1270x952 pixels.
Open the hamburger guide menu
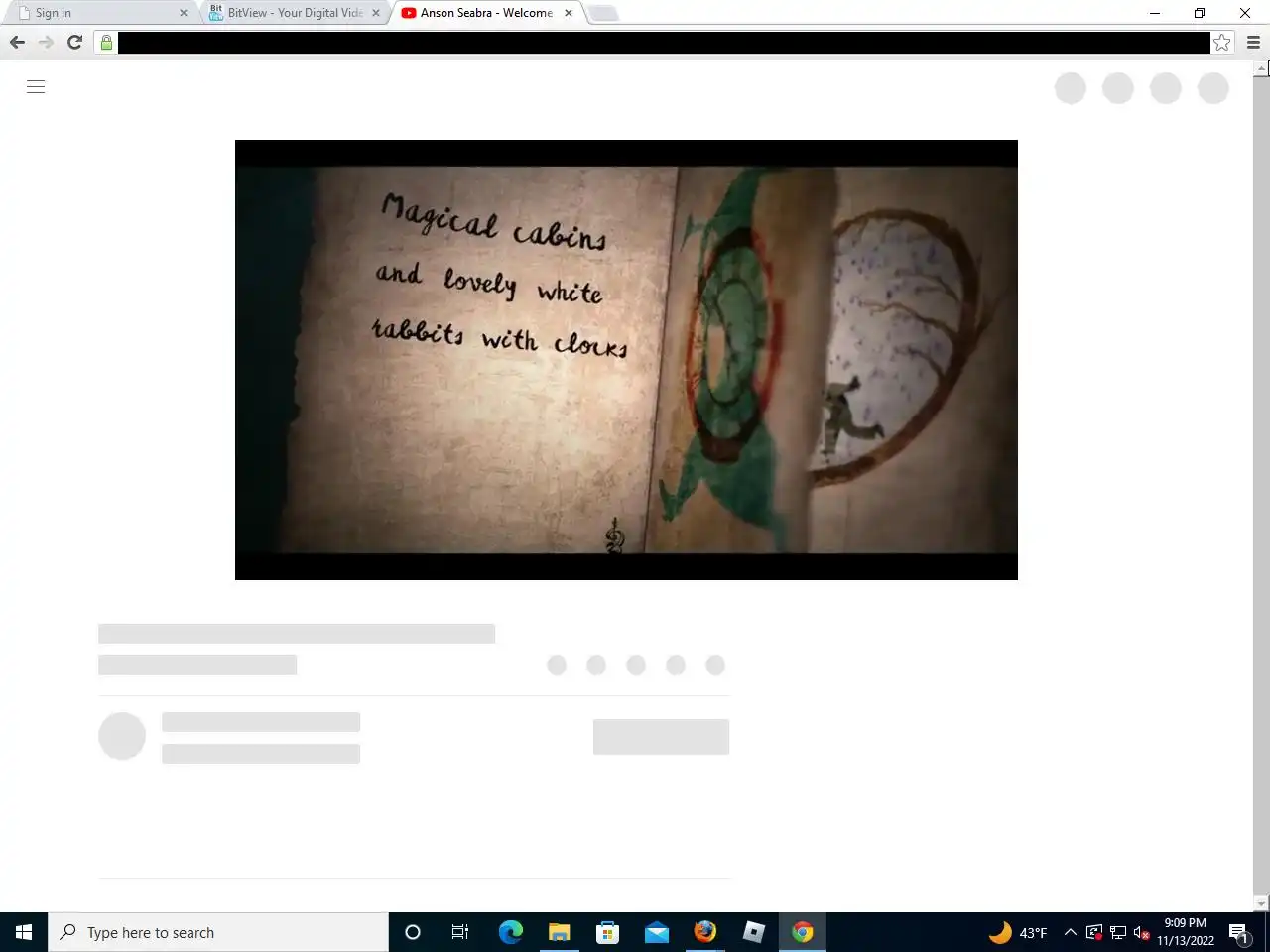click(x=36, y=87)
